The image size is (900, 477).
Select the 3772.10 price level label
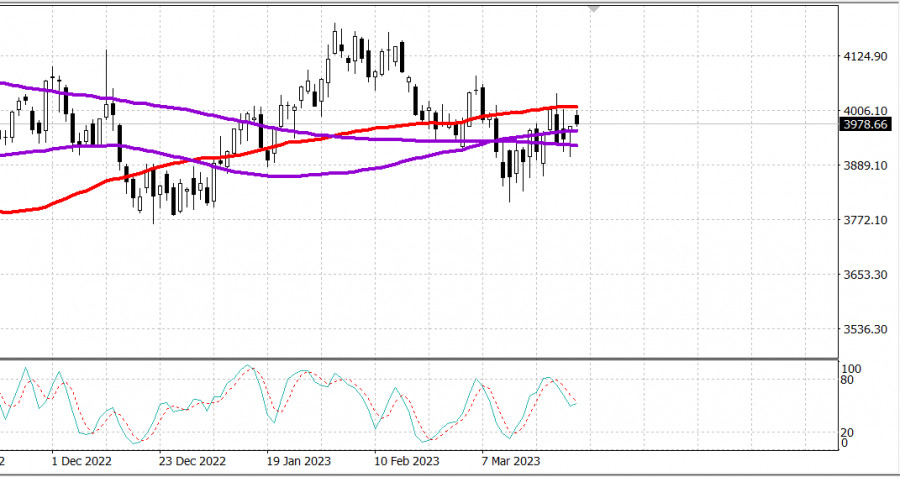point(866,220)
